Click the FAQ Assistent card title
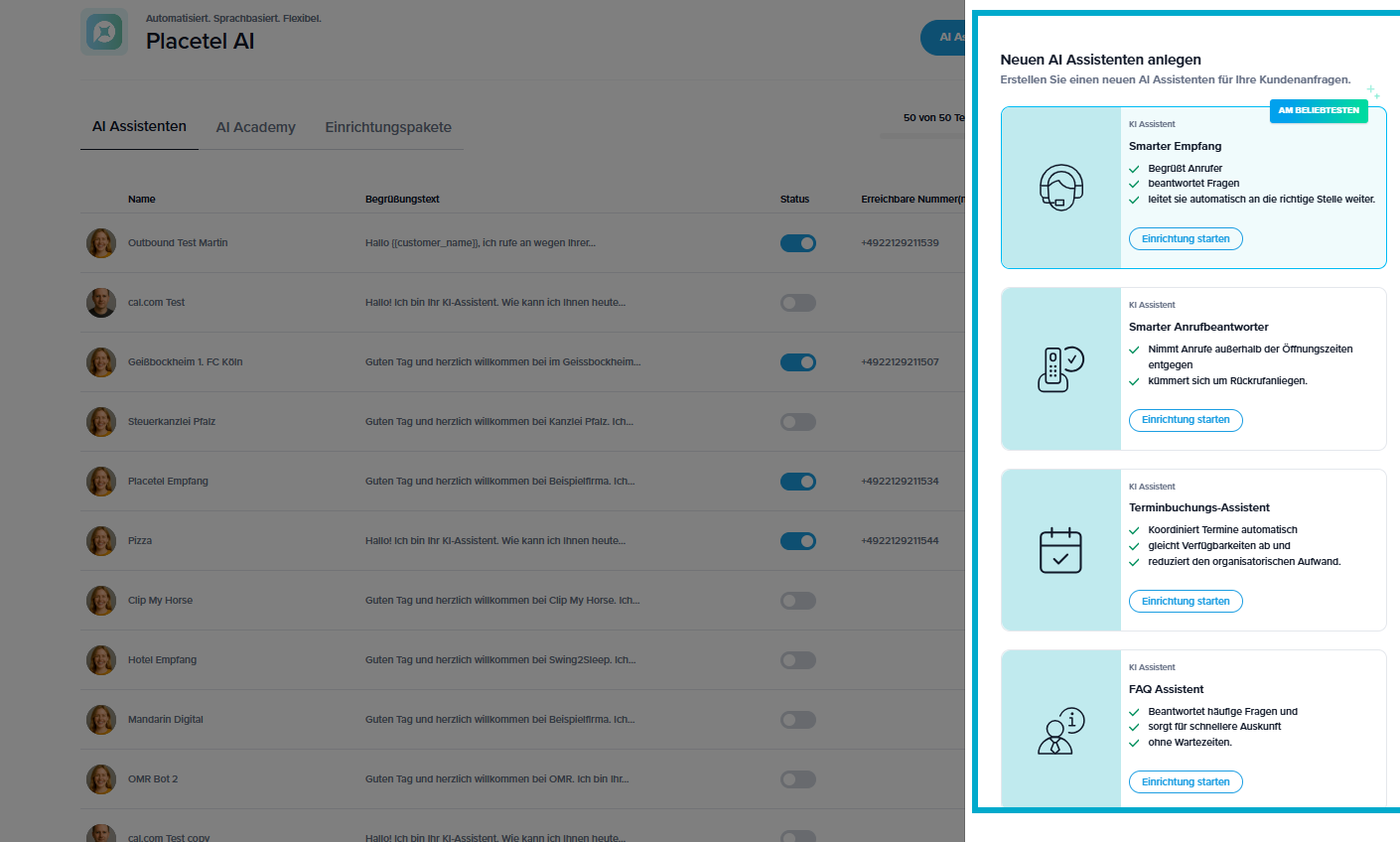This screenshot has height=842, width=1400. pos(1167,689)
